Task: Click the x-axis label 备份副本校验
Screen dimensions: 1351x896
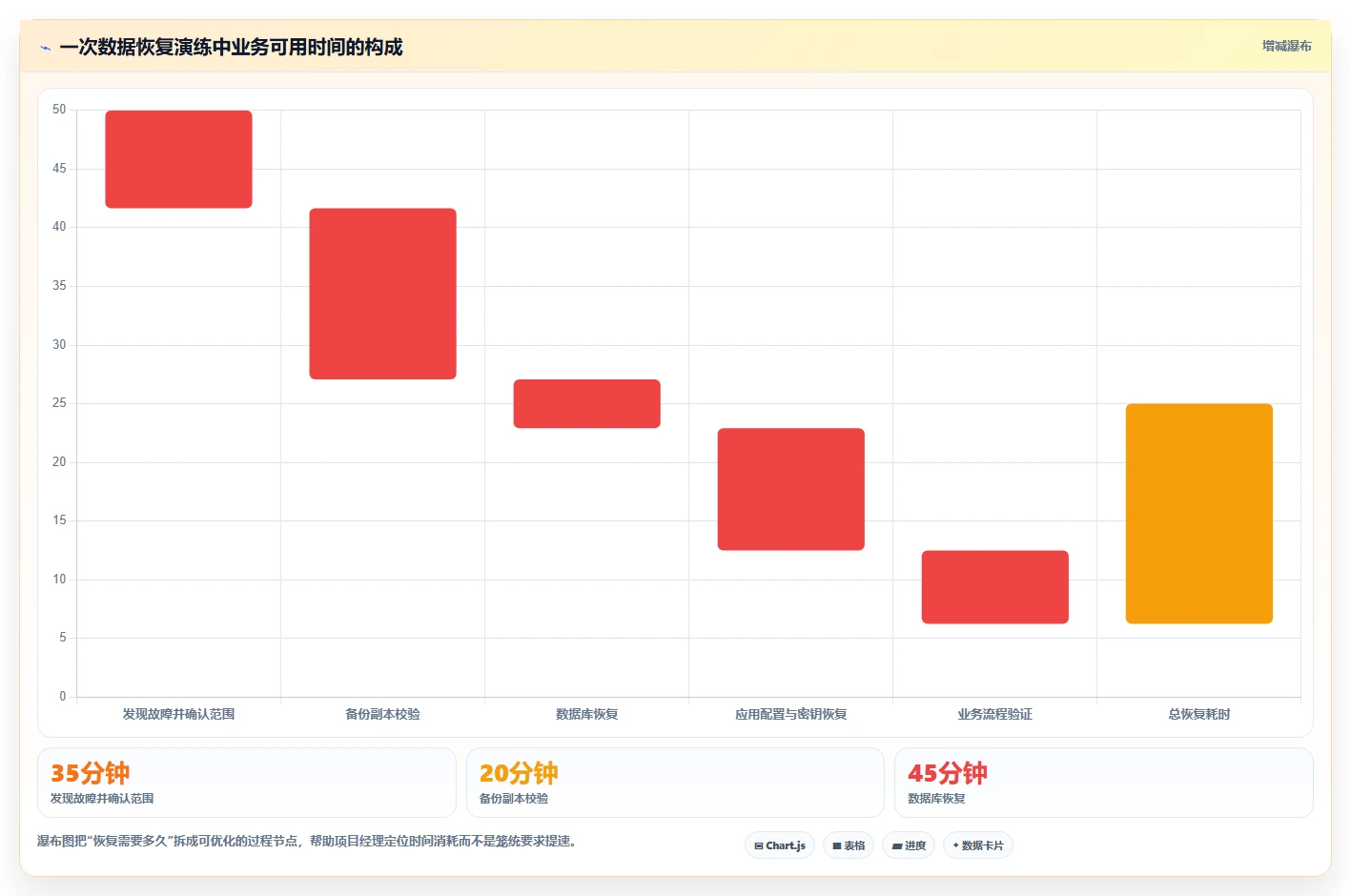Action: pos(382,714)
